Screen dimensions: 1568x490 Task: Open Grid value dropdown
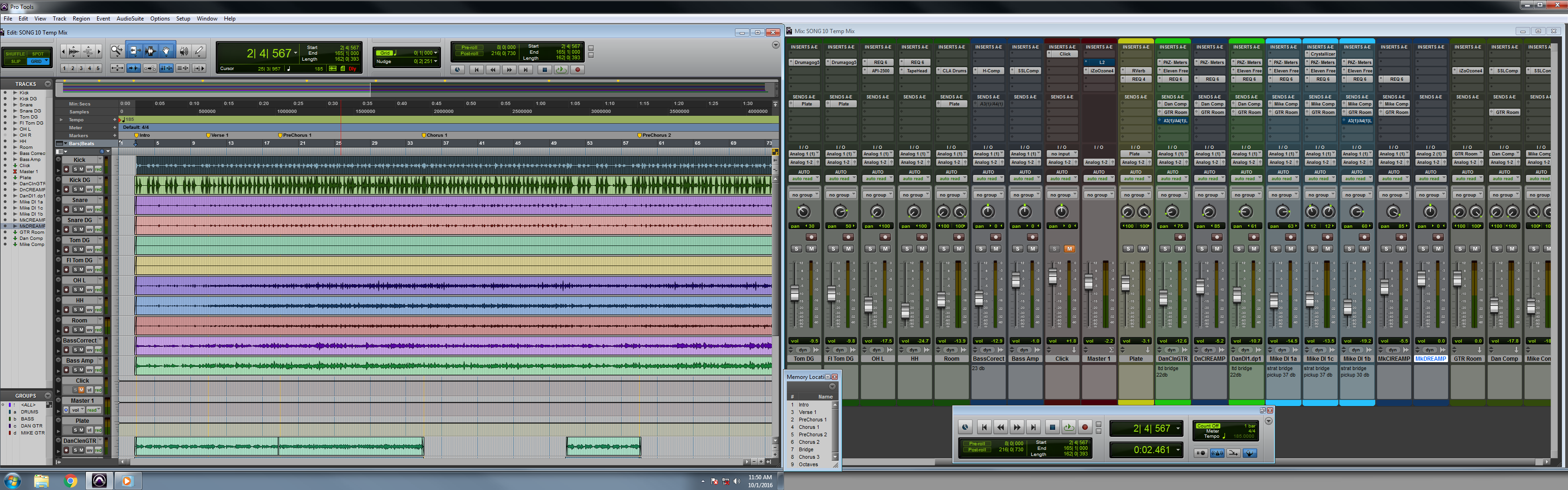436,53
